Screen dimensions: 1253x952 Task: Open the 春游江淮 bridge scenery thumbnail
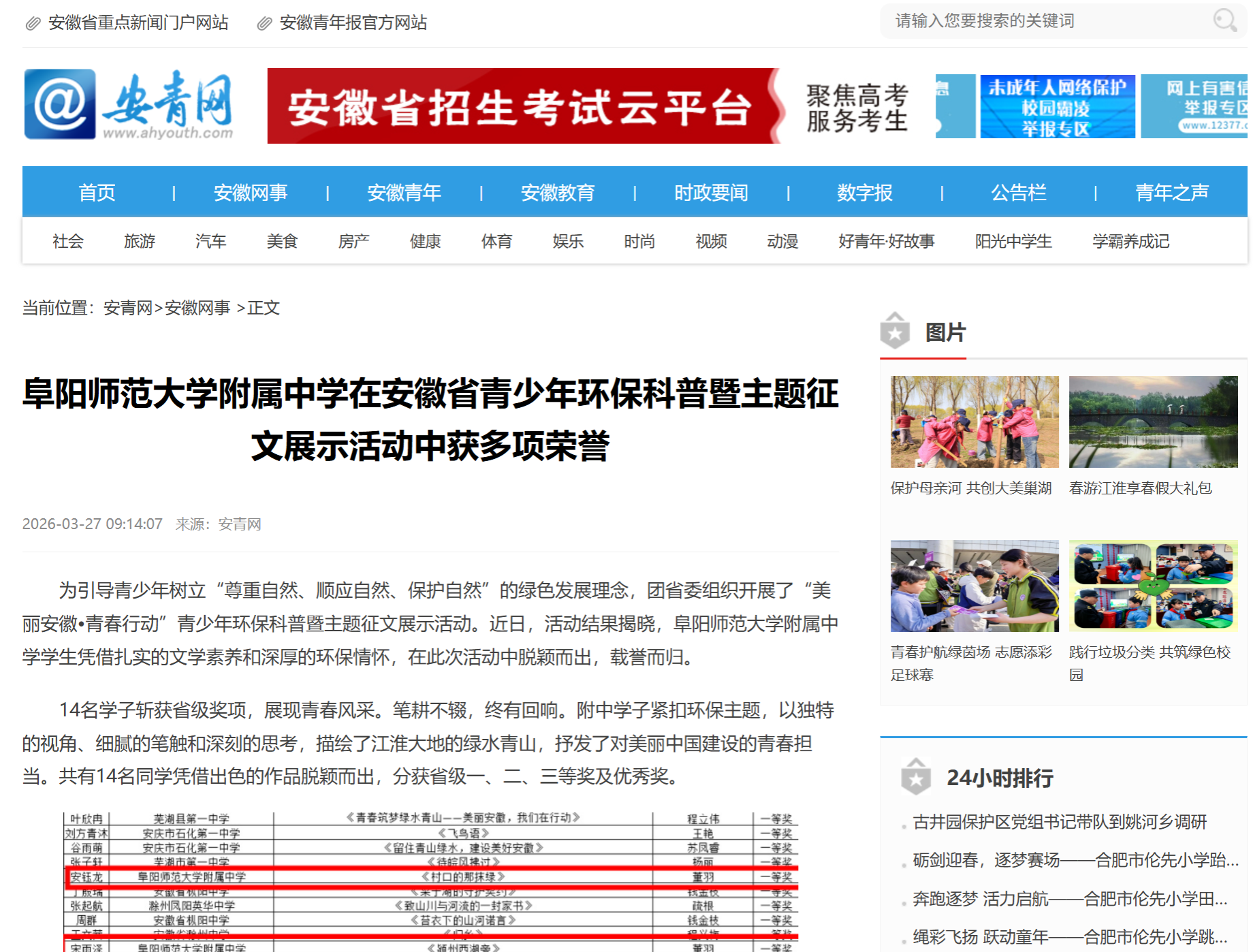pyautogui.click(x=1153, y=422)
